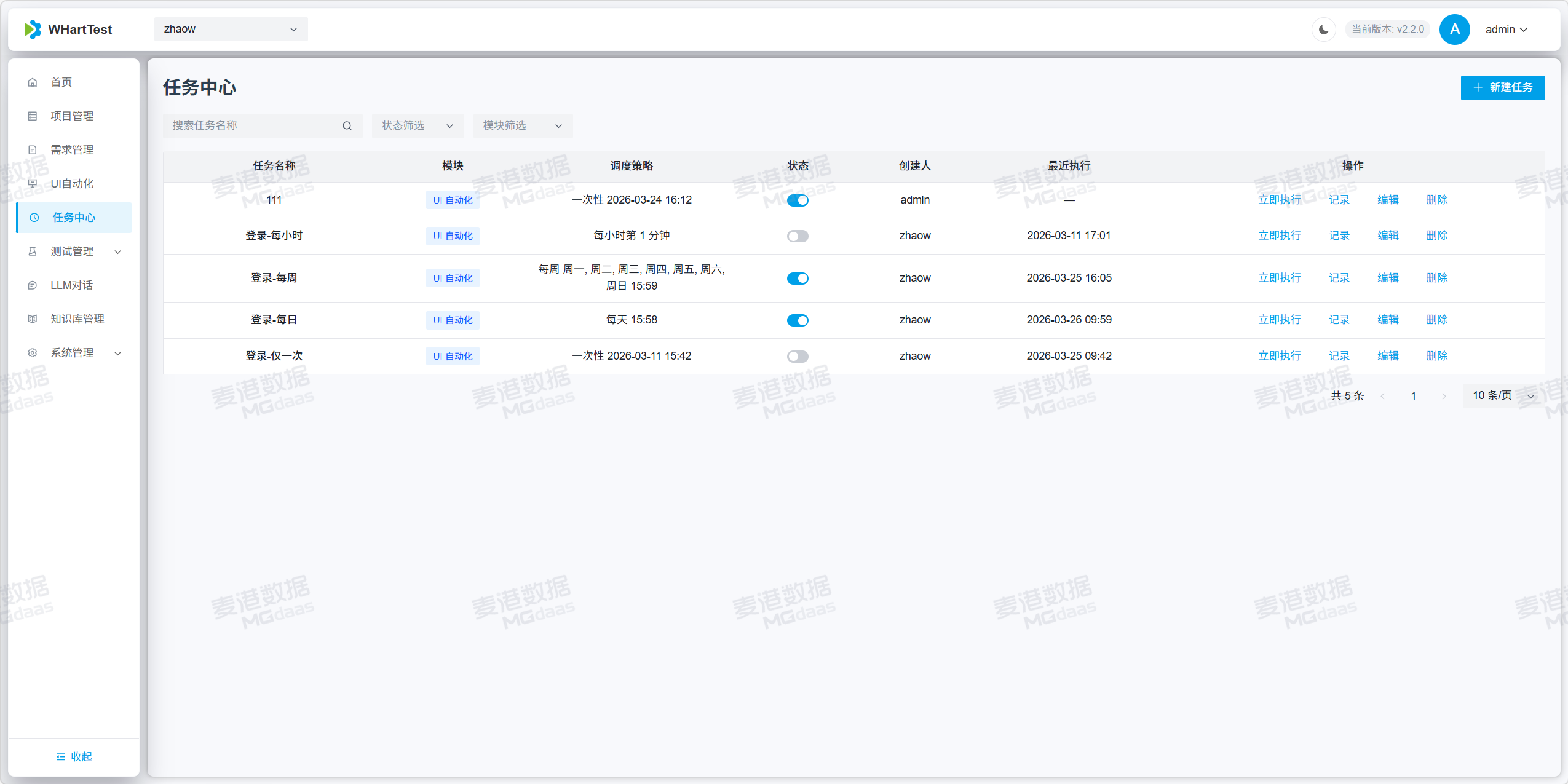
Task: Open the 需求管理 menu item
Action: (x=72, y=150)
